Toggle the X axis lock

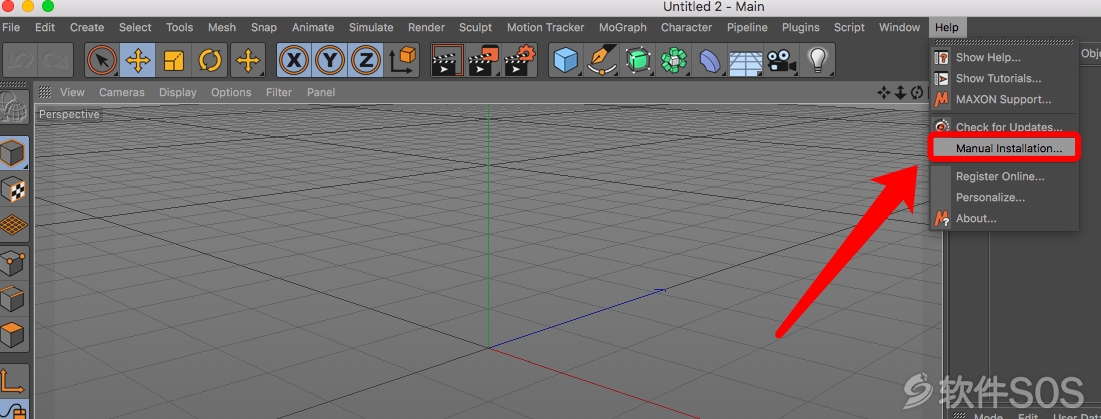click(x=294, y=60)
